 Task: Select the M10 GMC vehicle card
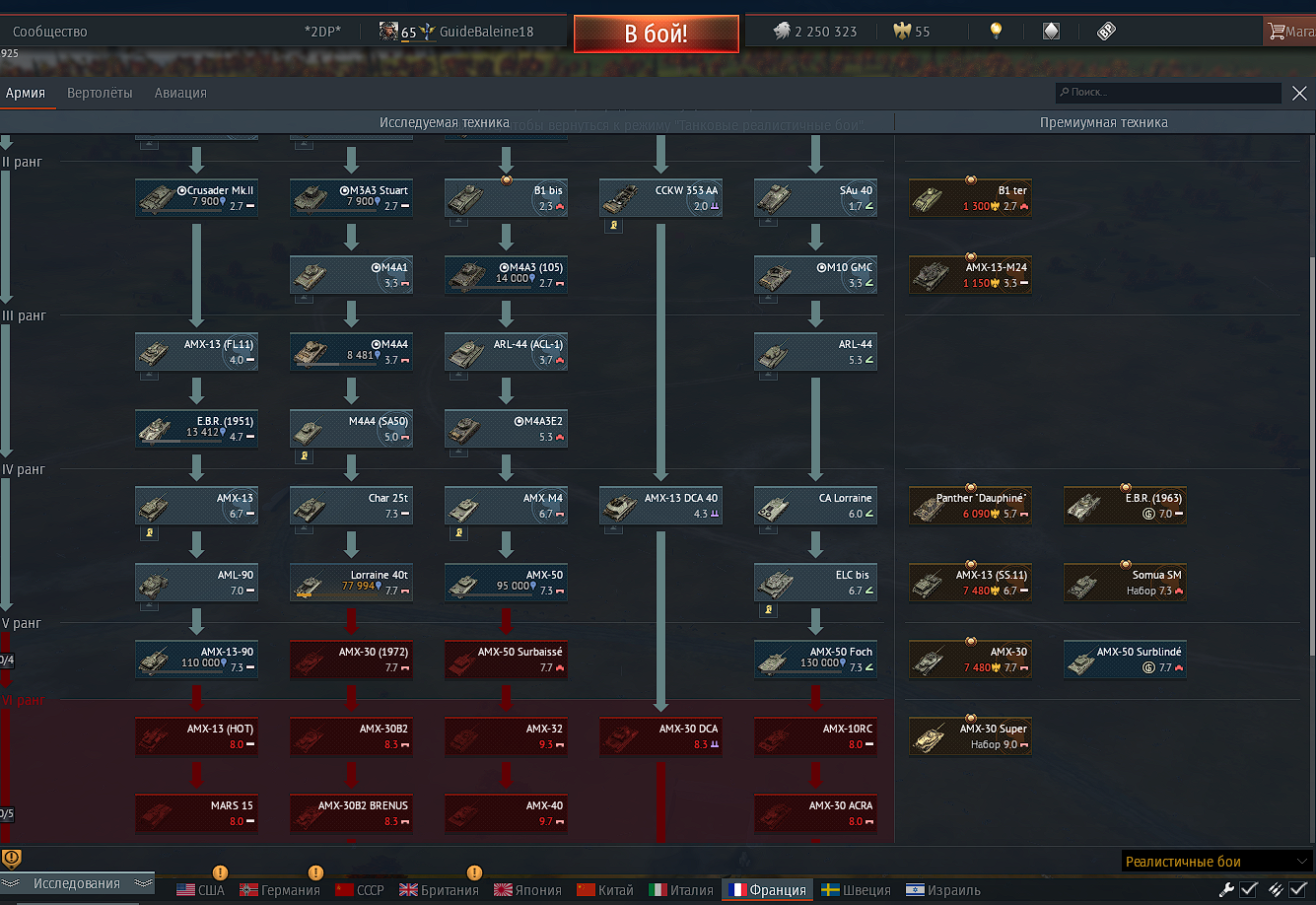[815, 275]
